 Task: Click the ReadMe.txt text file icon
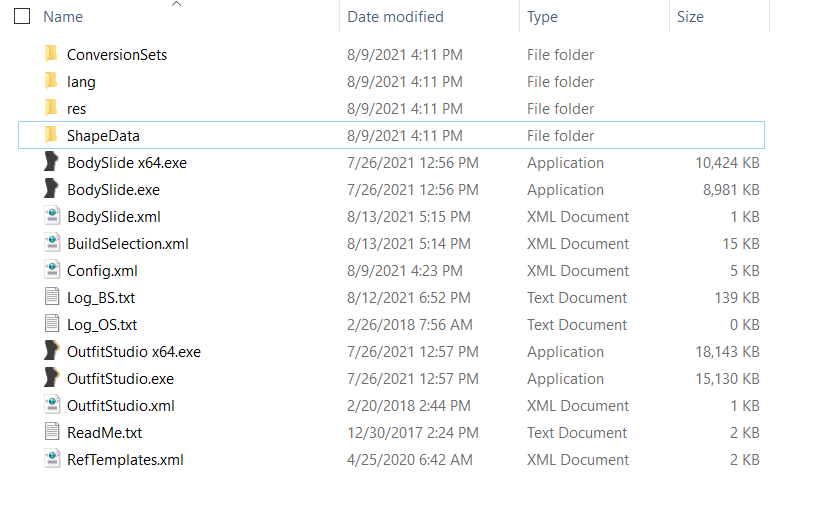[52, 431]
